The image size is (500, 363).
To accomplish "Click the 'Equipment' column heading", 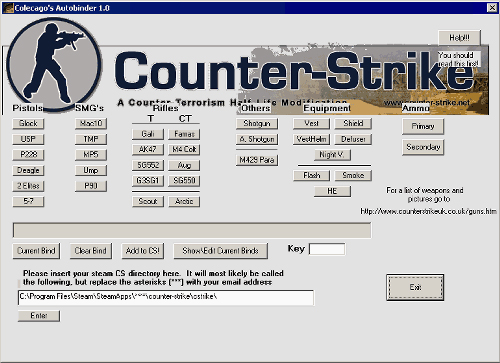I will (327, 108).
